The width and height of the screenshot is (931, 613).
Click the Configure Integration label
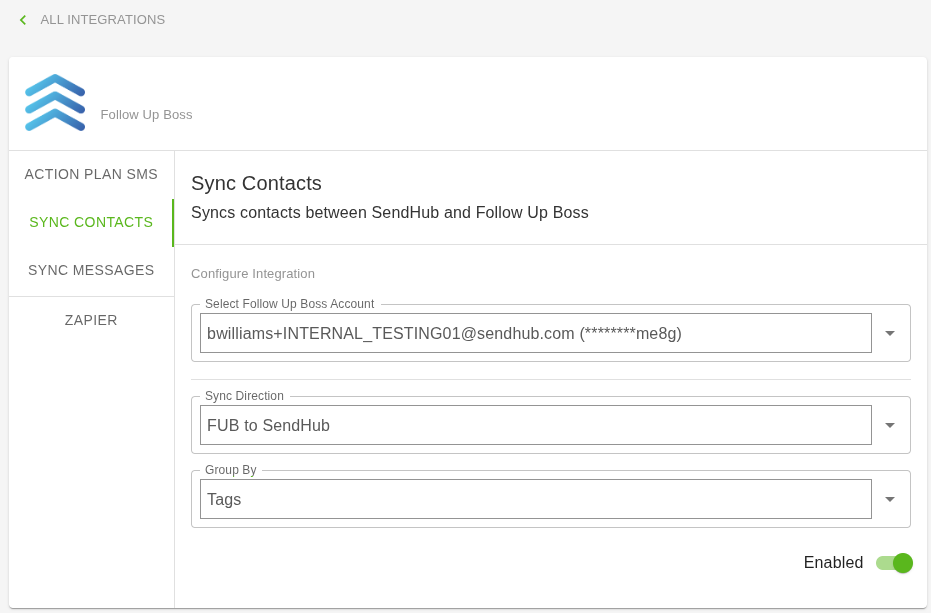pyautogui.click(x=253, y=274)
